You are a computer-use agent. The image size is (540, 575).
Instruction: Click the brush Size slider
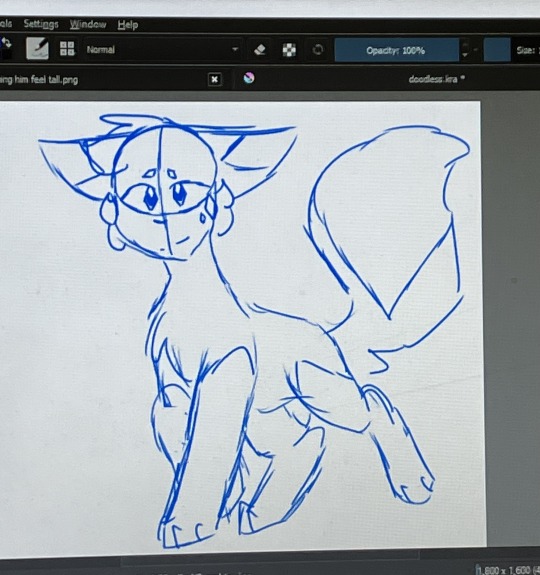tap(512, 50)
